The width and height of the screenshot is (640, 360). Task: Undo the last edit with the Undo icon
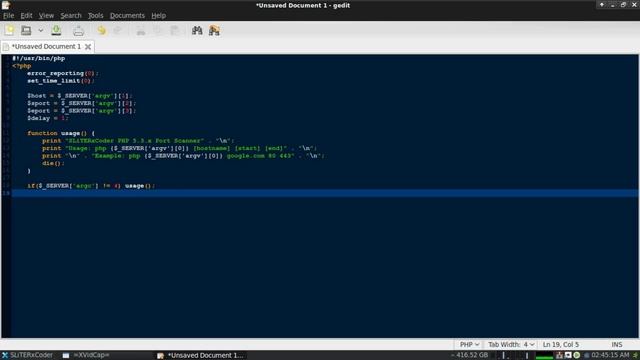[101, 30]
